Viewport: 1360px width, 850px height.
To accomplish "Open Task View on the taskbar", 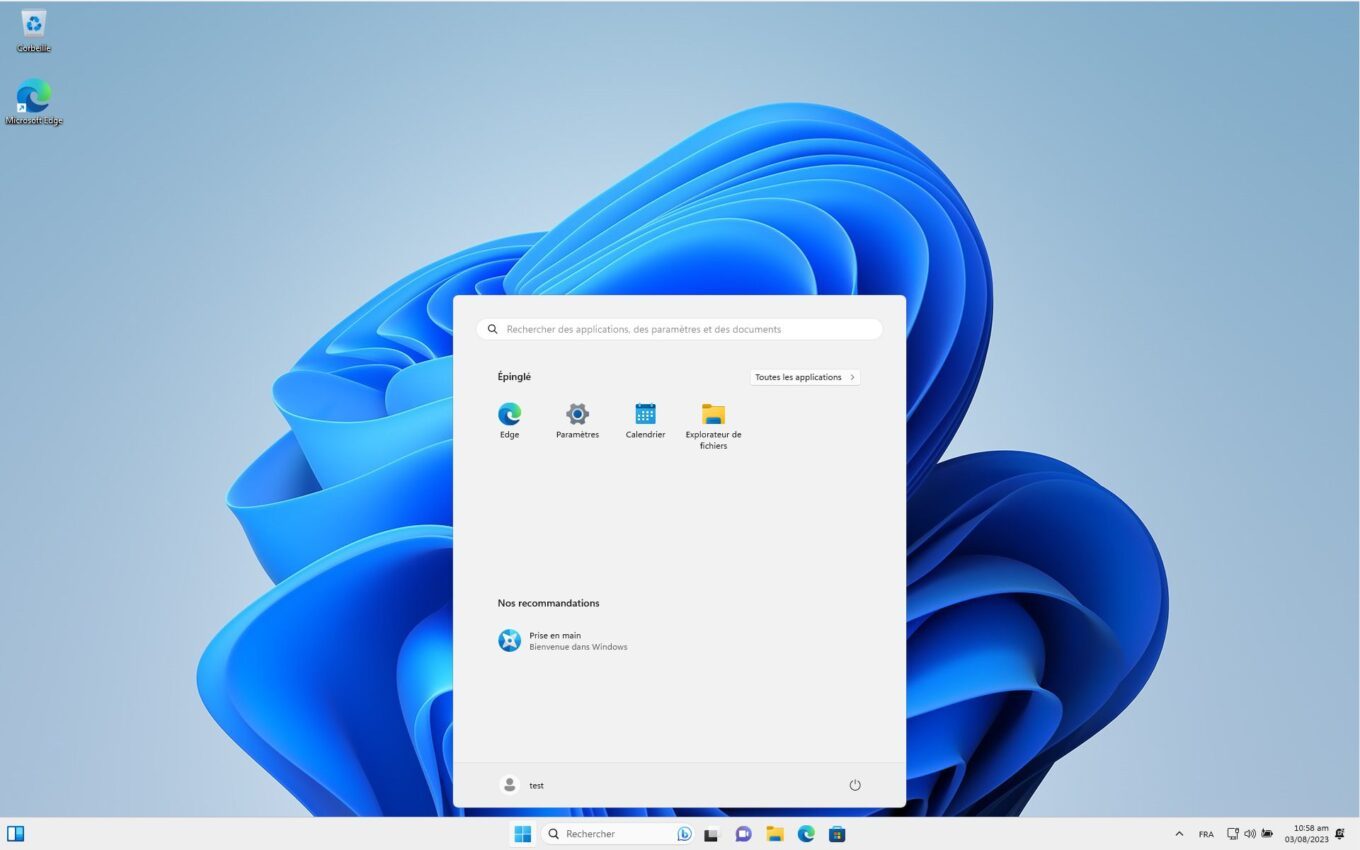I will [711, 834].
